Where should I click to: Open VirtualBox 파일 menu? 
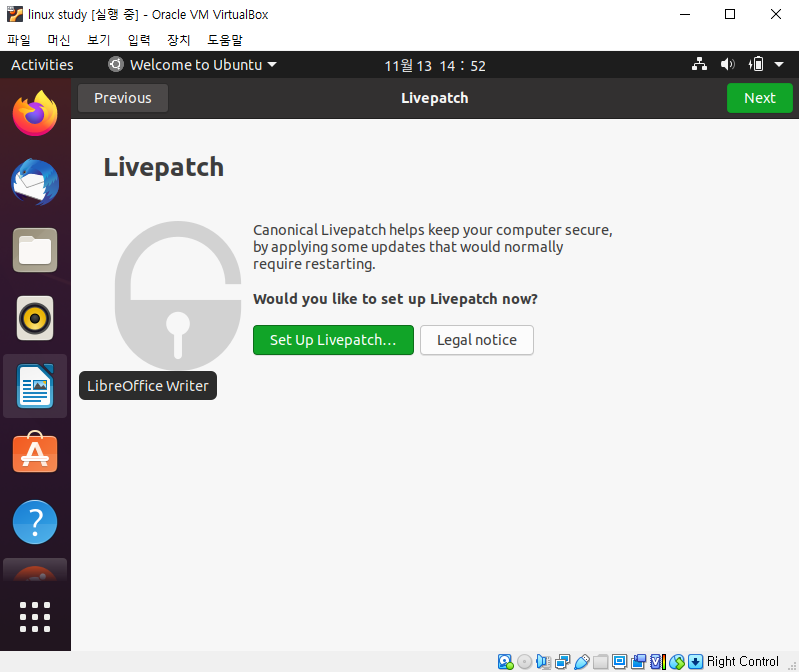click(19, 40)
